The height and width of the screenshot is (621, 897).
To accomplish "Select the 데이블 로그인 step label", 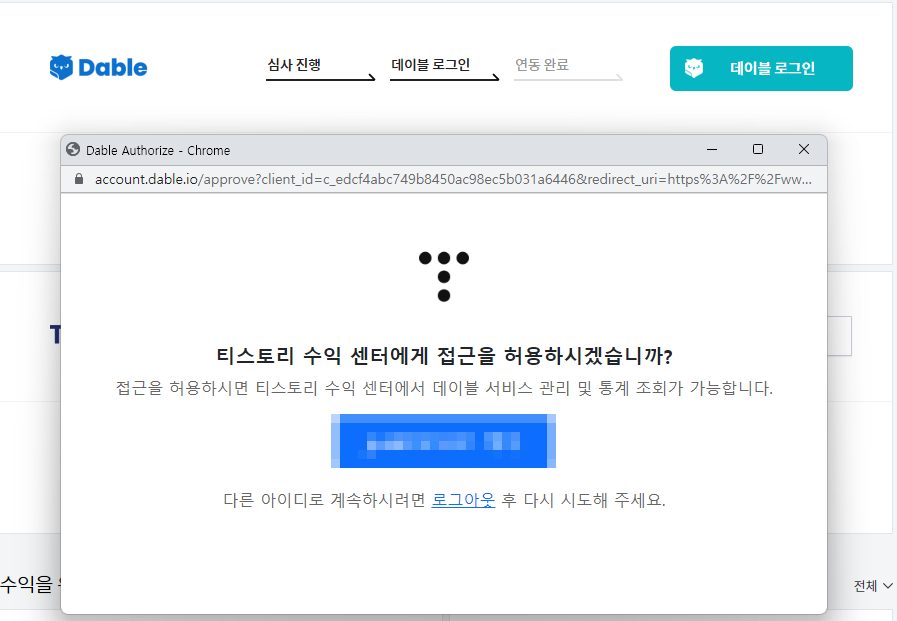I will click(431, 65).
